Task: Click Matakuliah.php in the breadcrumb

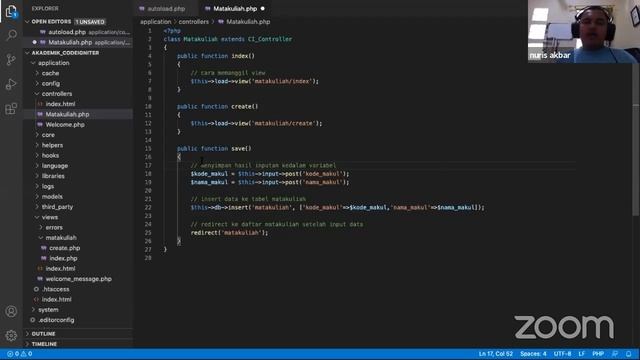Action: pos(248,22)
